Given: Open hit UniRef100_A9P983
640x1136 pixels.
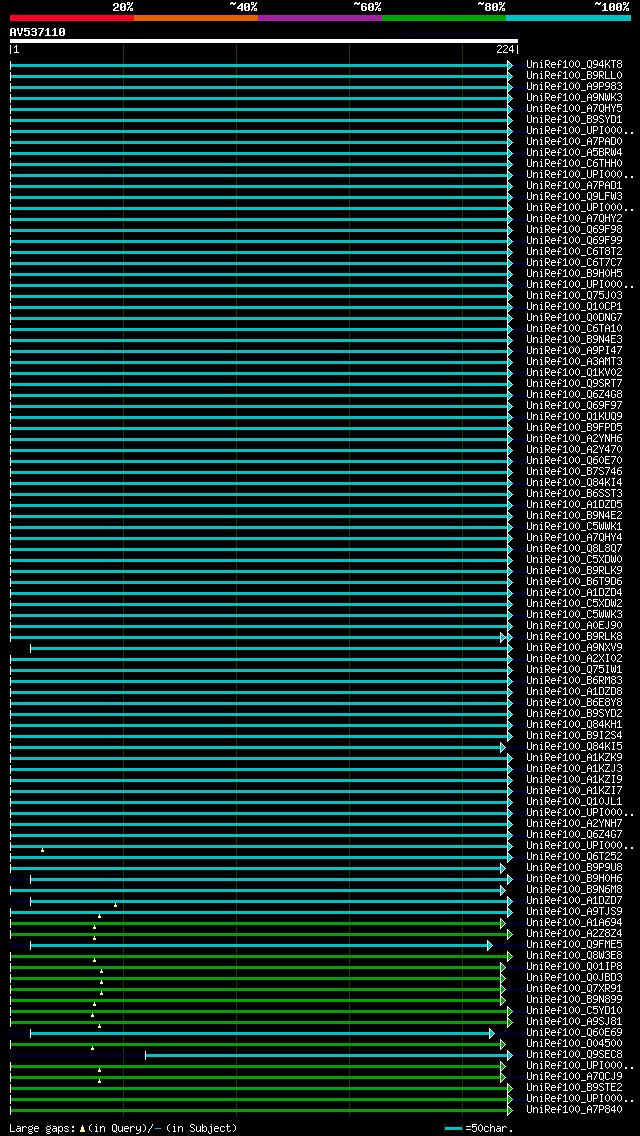Looking at the screenshot, I should 574,86.
